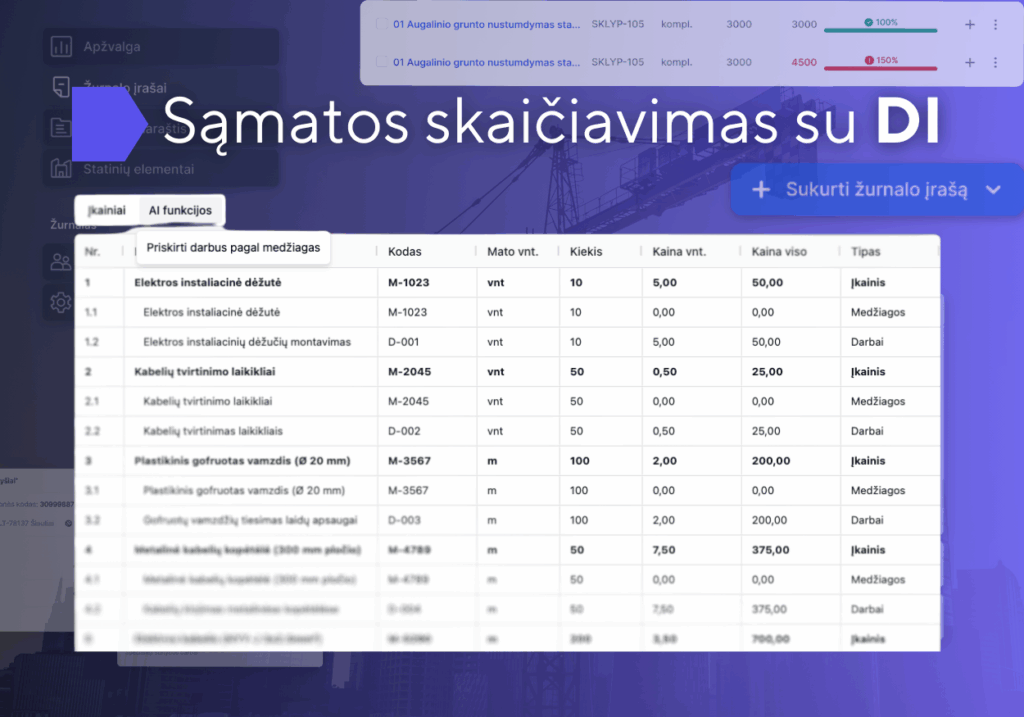Open three-dot menu in the 100% row

995,24
